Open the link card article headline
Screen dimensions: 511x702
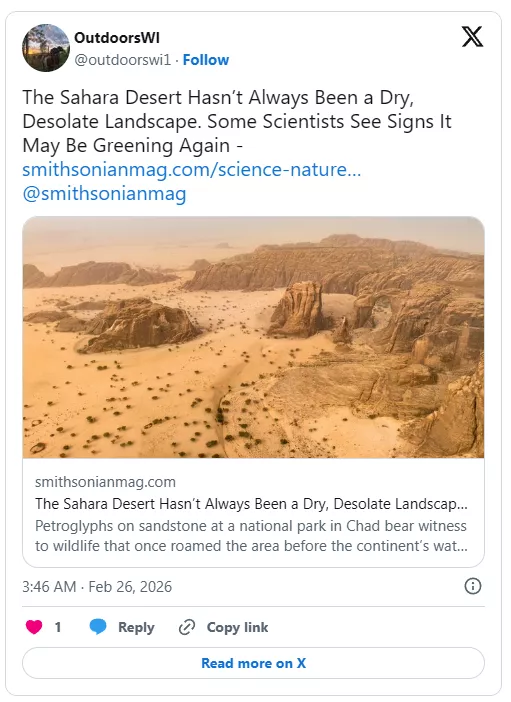pos(251,504)
